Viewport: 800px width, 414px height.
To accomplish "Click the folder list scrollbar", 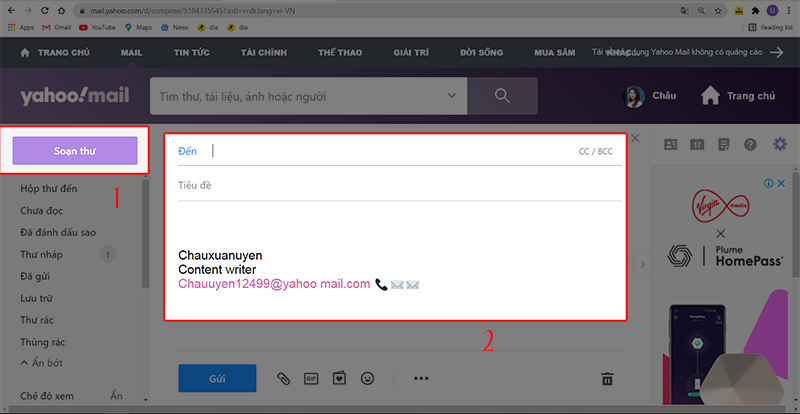I will [146, 235].
